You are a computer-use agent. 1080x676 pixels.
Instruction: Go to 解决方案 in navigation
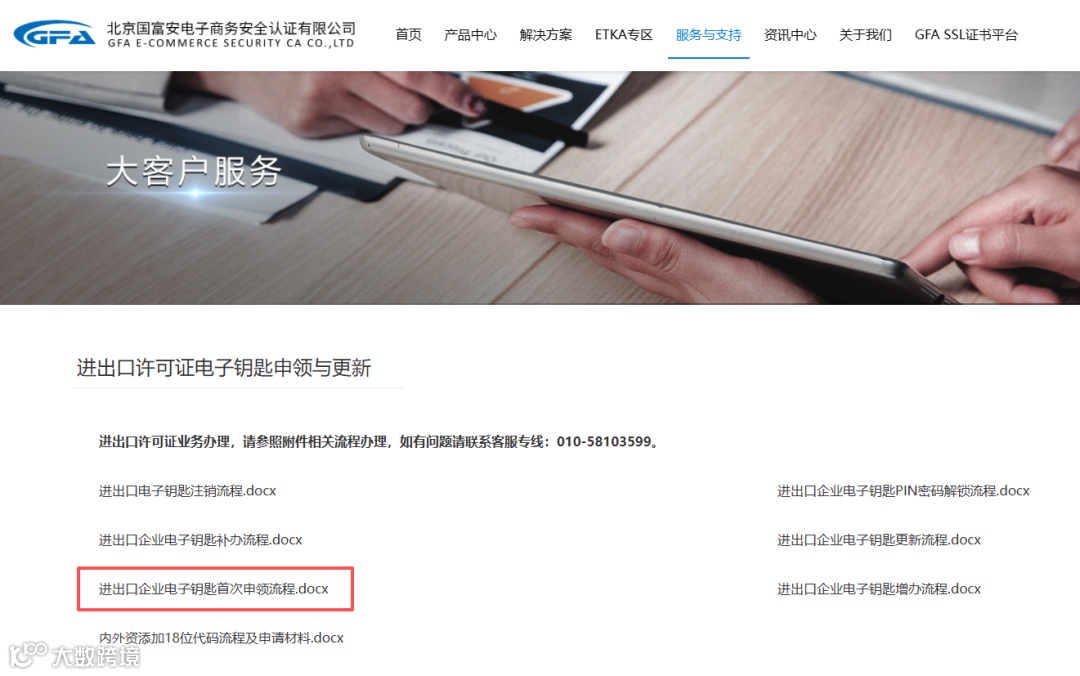[x=546, y=34]
